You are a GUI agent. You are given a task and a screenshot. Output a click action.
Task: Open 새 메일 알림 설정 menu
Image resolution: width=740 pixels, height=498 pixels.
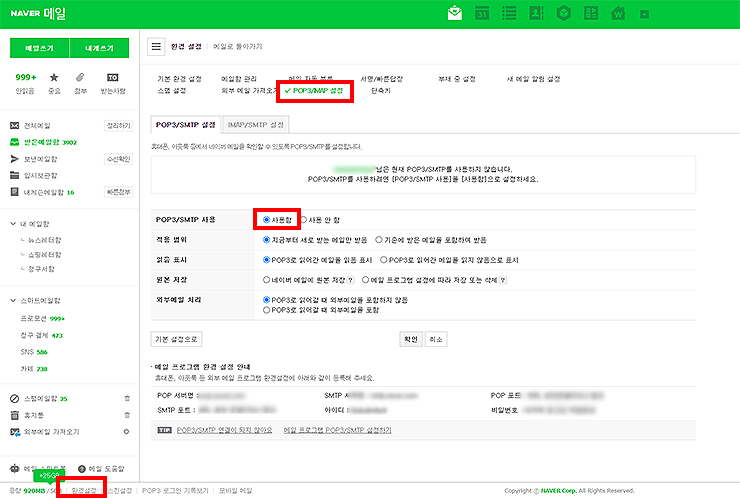click(x=533, y=79)
